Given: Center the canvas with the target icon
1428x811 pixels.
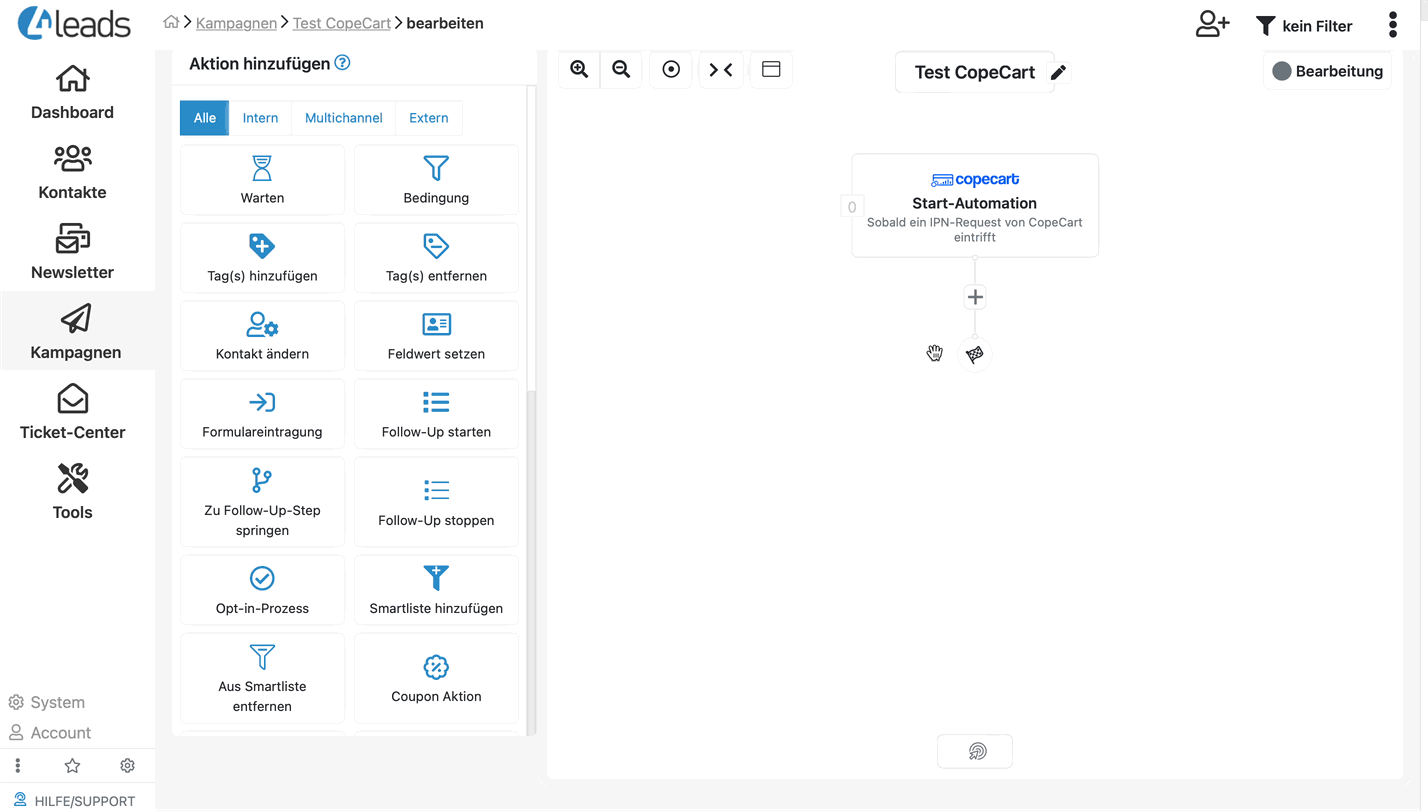Looking at the screenshot, I should tap(671, 69).
